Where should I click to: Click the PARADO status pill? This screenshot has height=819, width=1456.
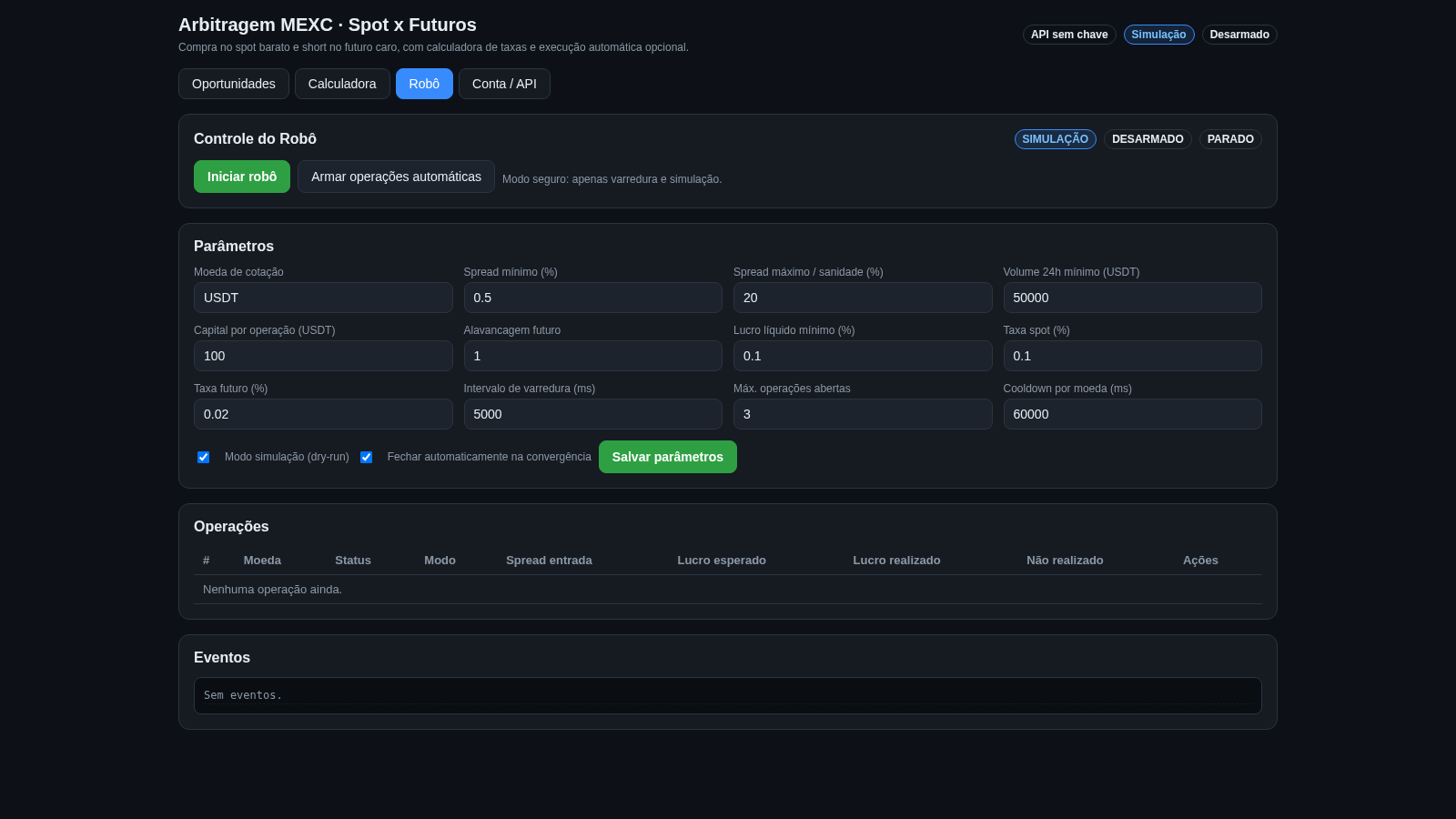tap(1230, 139)
